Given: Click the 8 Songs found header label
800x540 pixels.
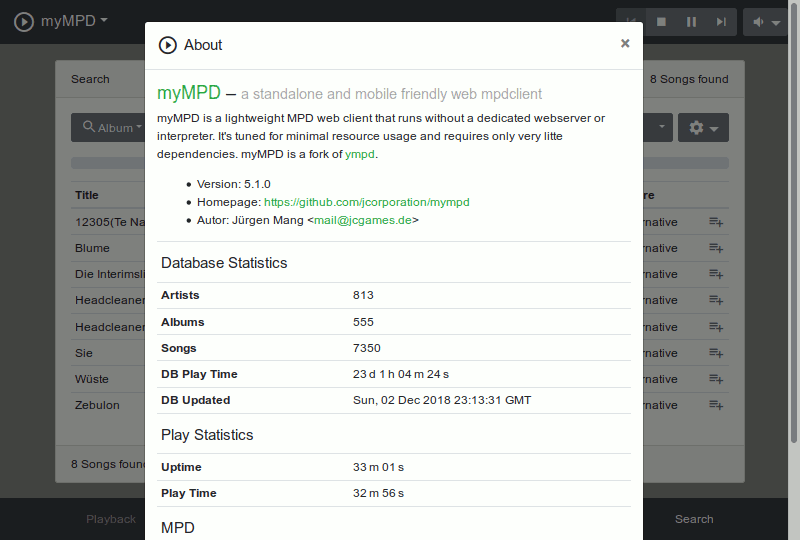Looking at the screenshot, I should 689,79.
